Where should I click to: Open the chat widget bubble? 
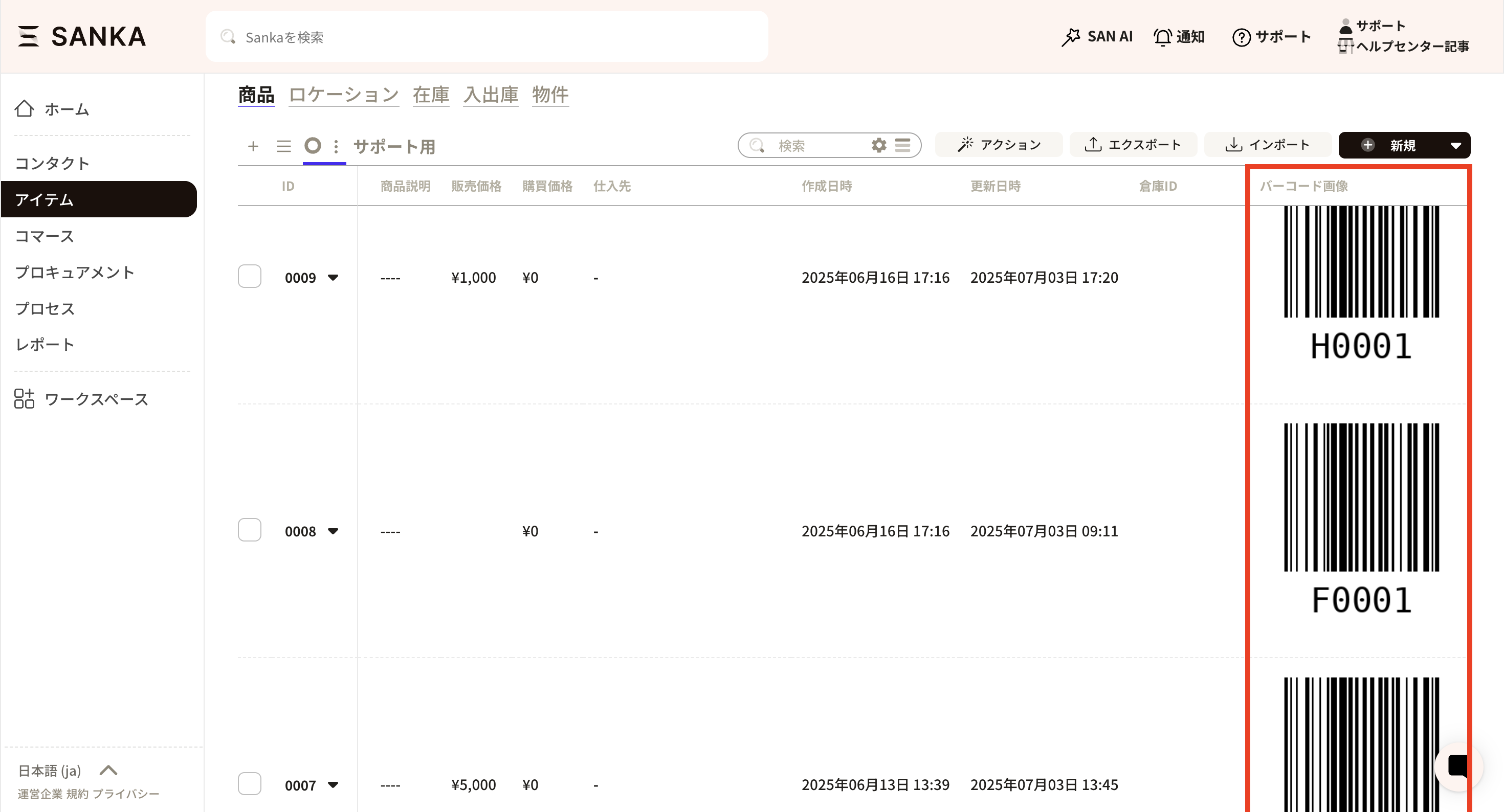pyautogui.click(x=1458, y=766)
